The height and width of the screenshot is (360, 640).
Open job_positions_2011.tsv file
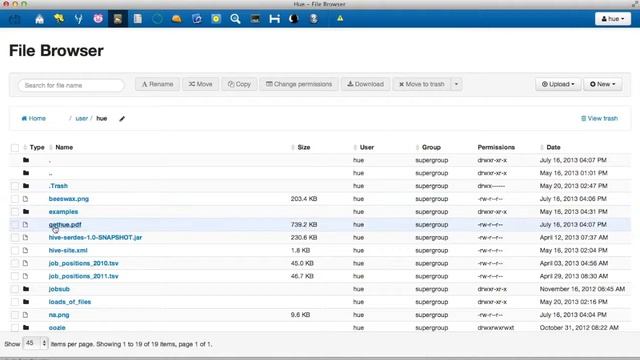click(x=83, y=276)
